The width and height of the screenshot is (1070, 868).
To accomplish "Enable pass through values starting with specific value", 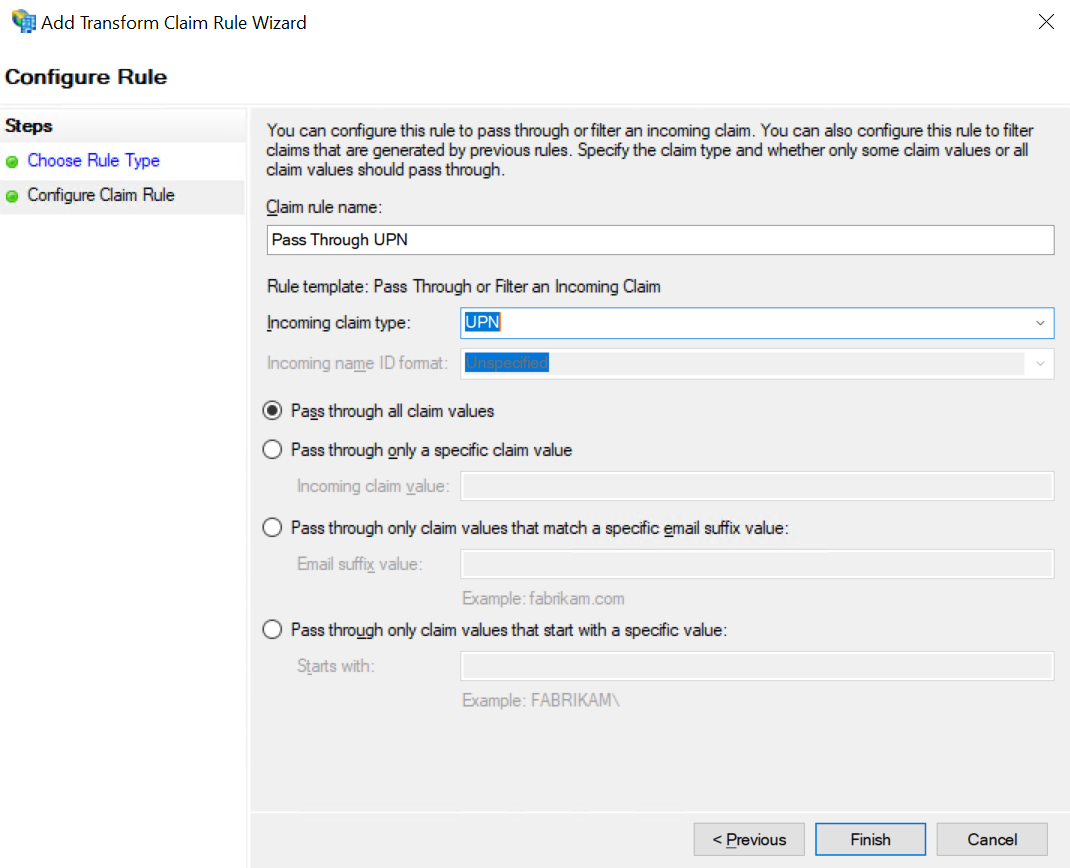I will pyautogui.click(x=272, y=630).
